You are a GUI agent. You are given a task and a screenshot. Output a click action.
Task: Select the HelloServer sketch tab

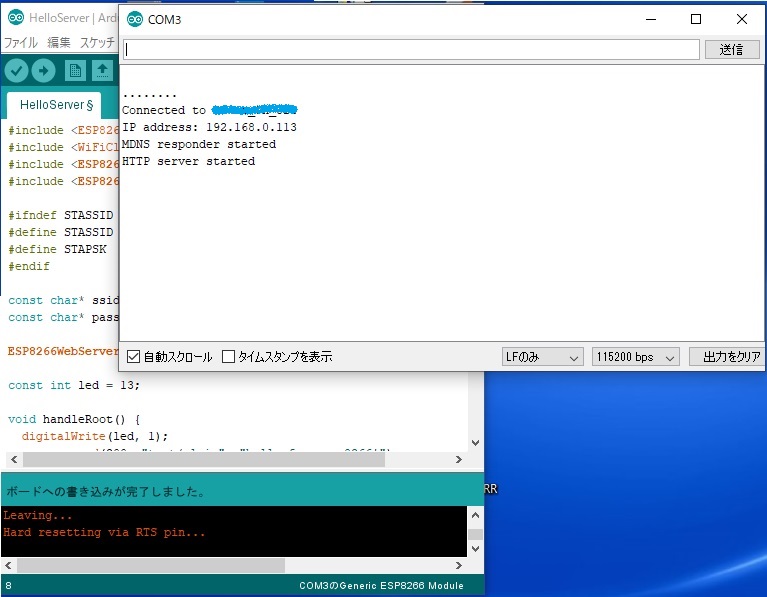tap(55, 105)
